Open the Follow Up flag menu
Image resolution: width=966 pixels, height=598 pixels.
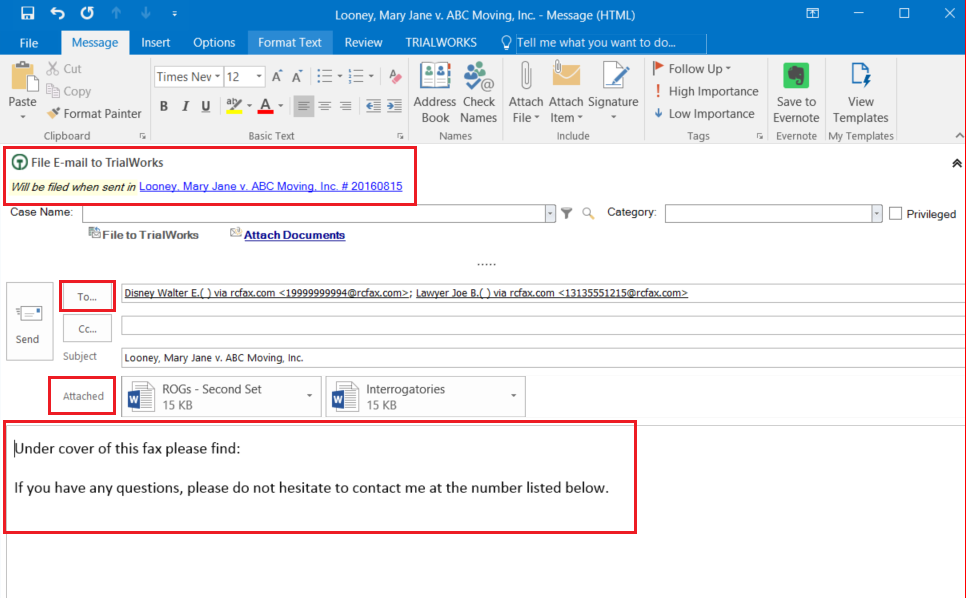click(x=691, y=68)
